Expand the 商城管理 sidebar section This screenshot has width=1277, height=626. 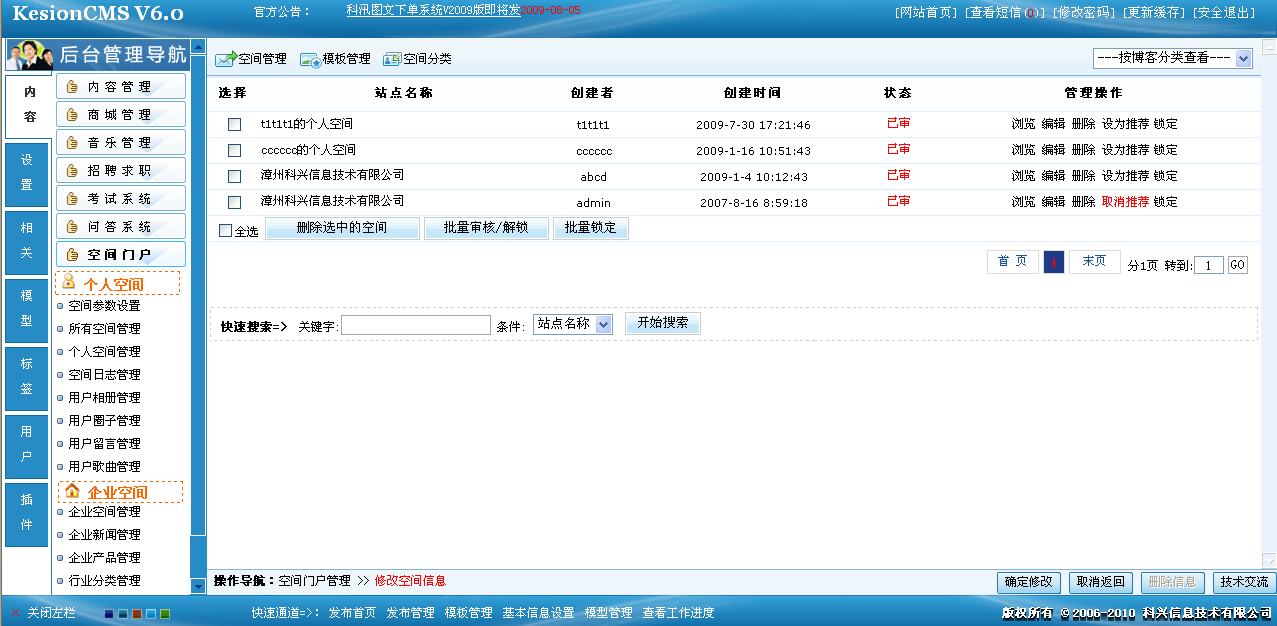(120, 115)
